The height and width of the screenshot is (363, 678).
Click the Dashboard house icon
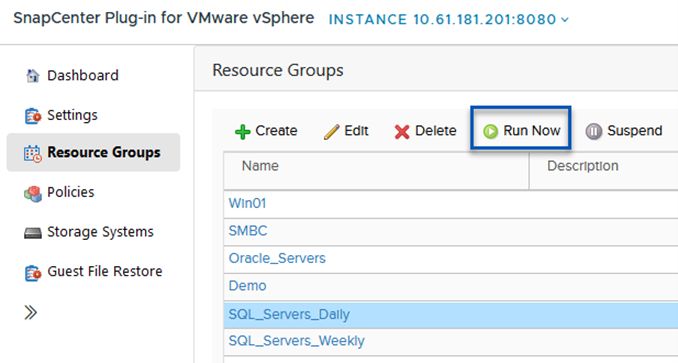[32, 76]
